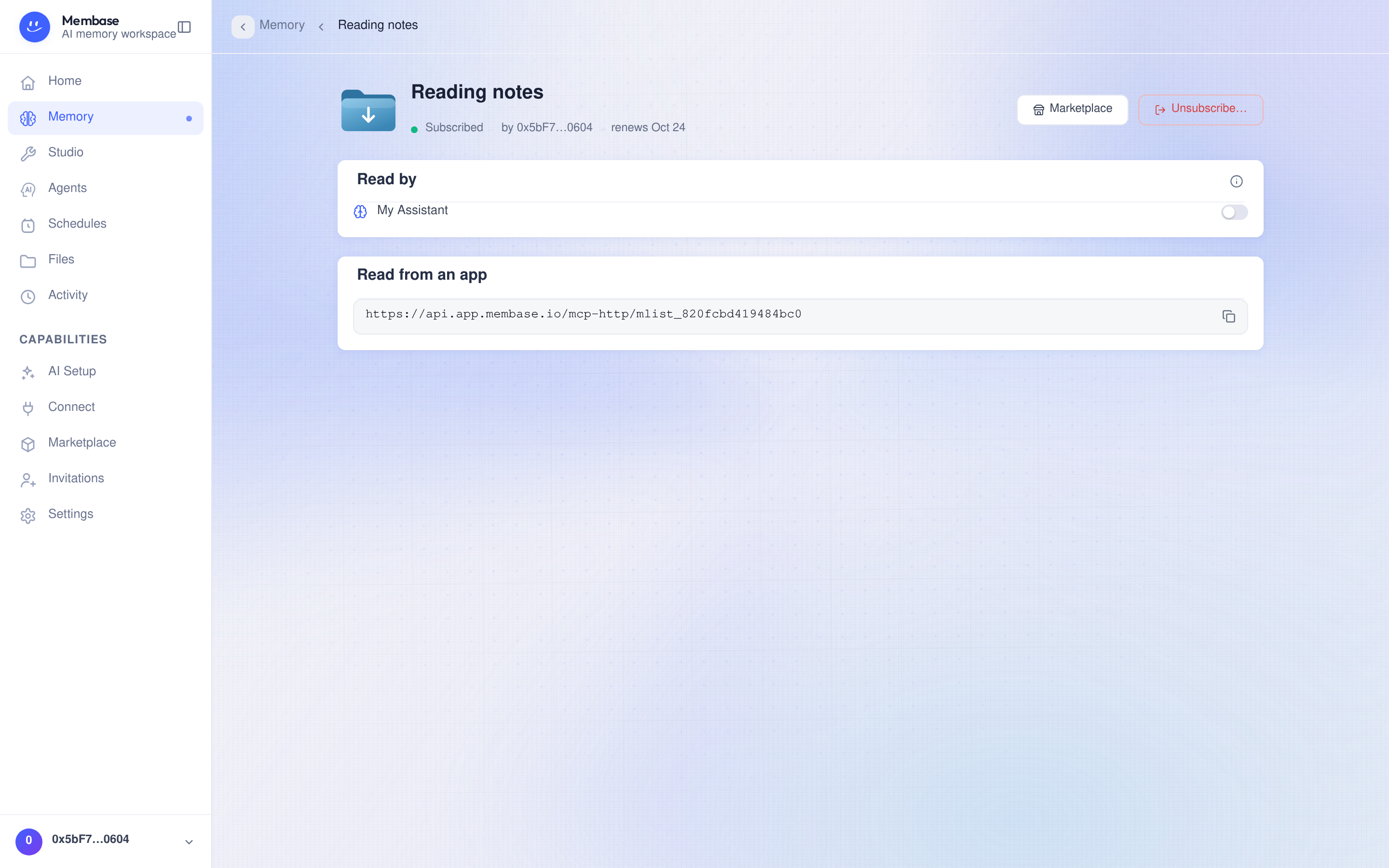1389x868 pixels.
Task: Copy the MCP URL with copy icon
Action: coord(1228,316)
